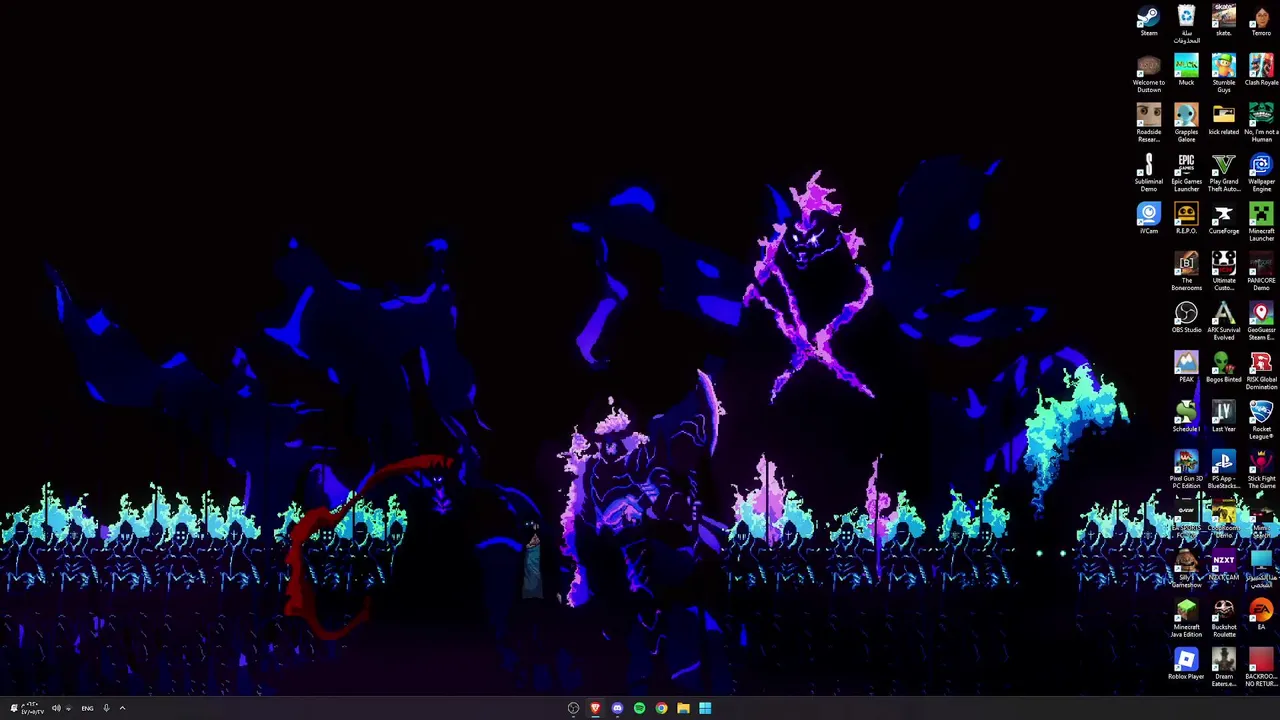
Task: Select the Rocket League shortcut
Action: click(1261, 420)
